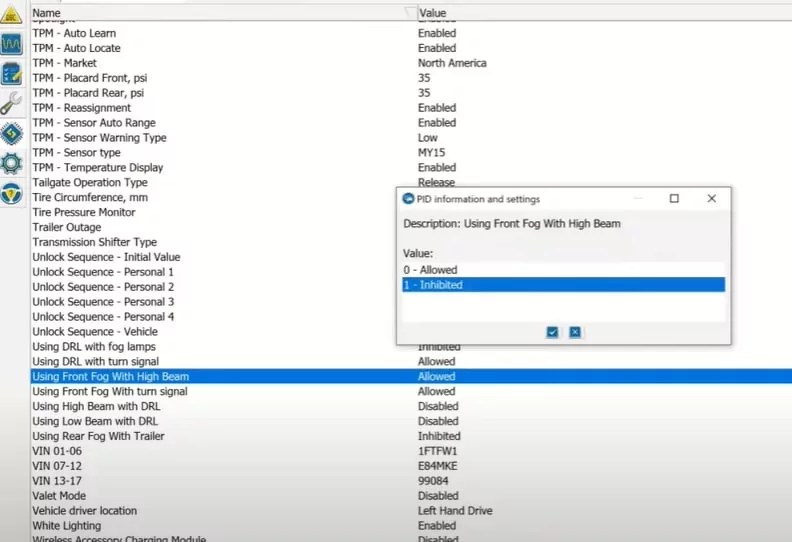This screenshot has height=542, width=792.
Task: Click the PID information dialog app icon
Action: coord(408,199)
